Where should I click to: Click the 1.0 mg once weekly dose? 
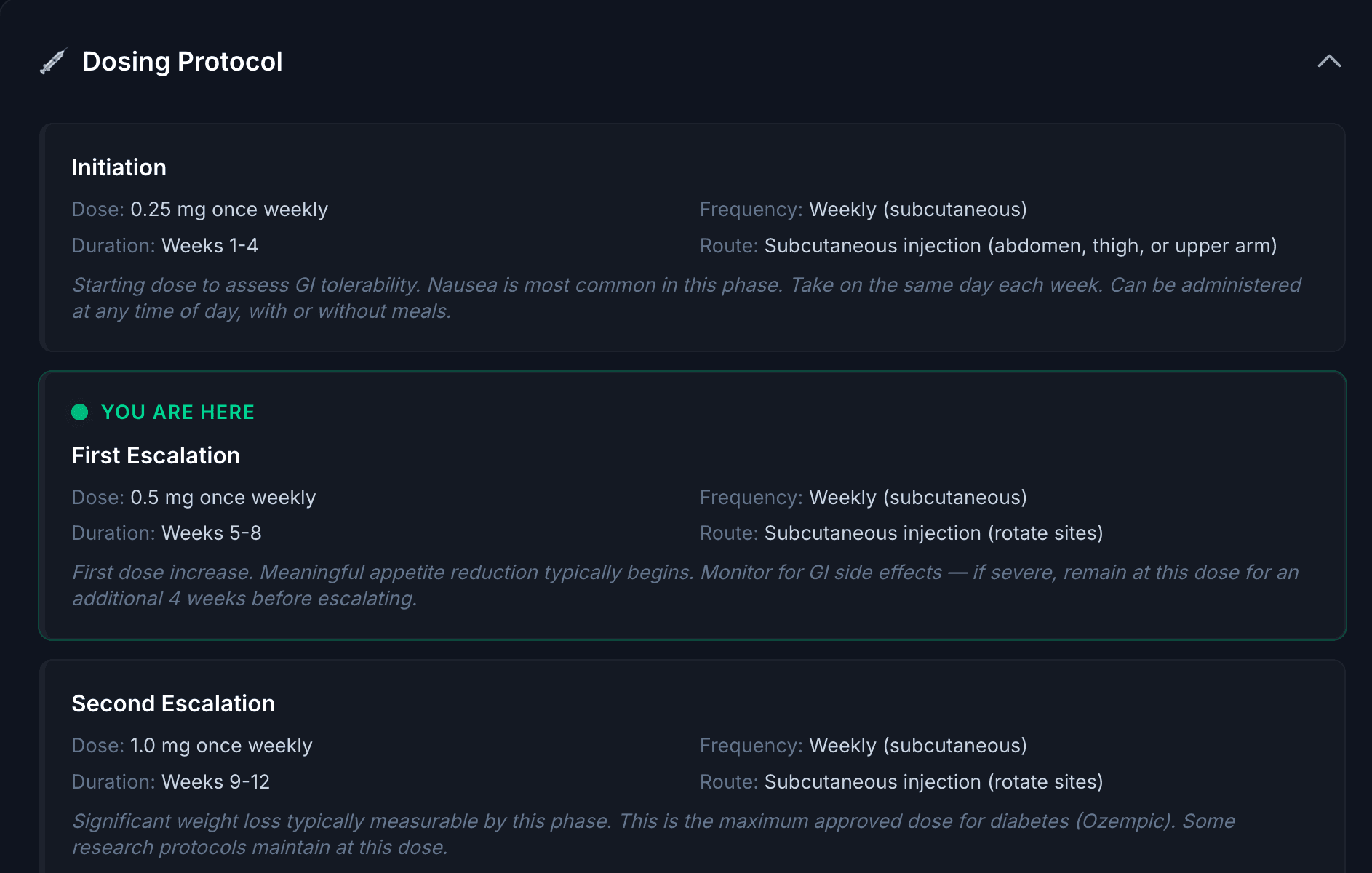coord(221,746)
